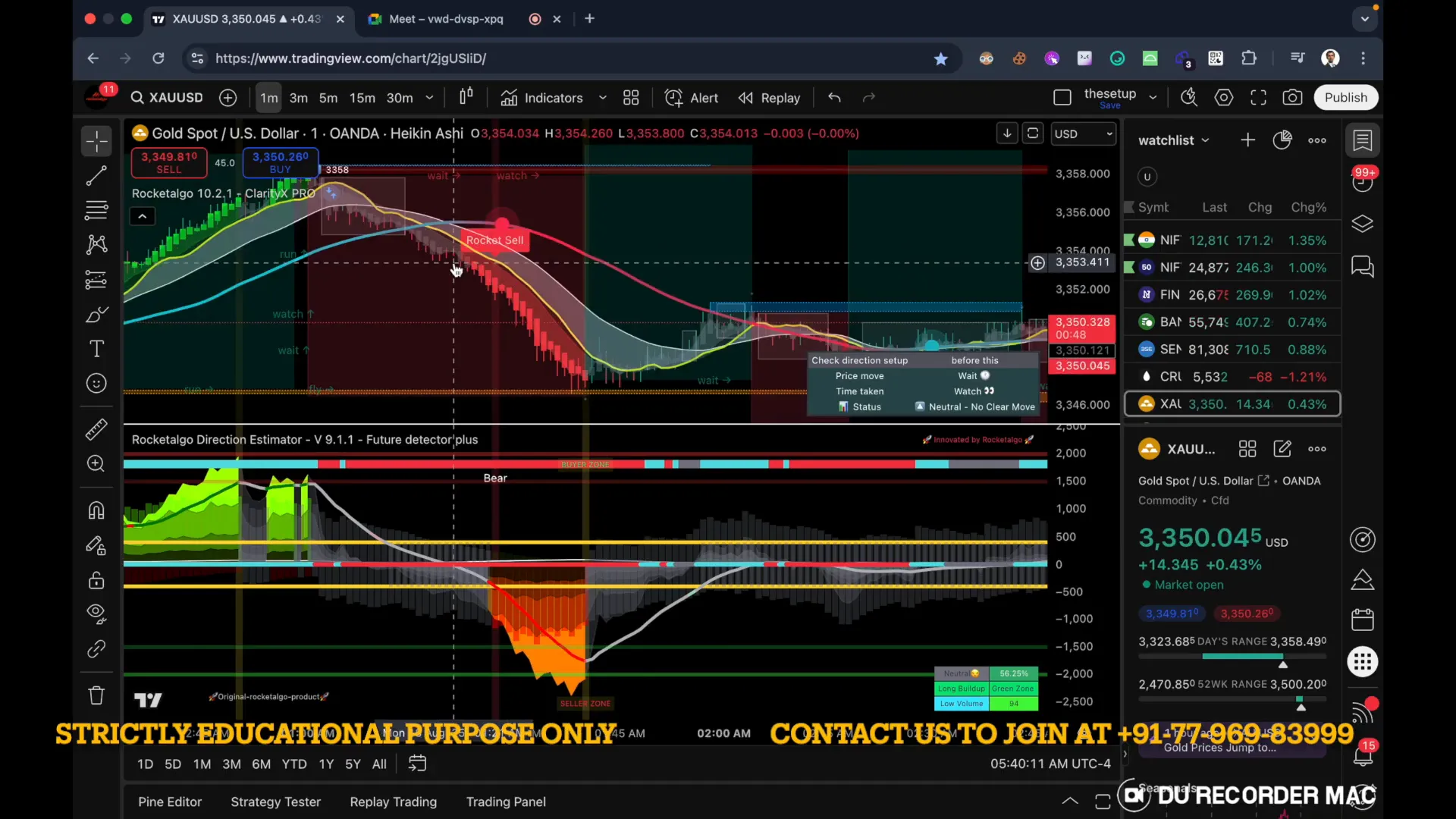Open chart settings hexagon icon
Screen dimensions: 1456x819
pos(1224,98)
